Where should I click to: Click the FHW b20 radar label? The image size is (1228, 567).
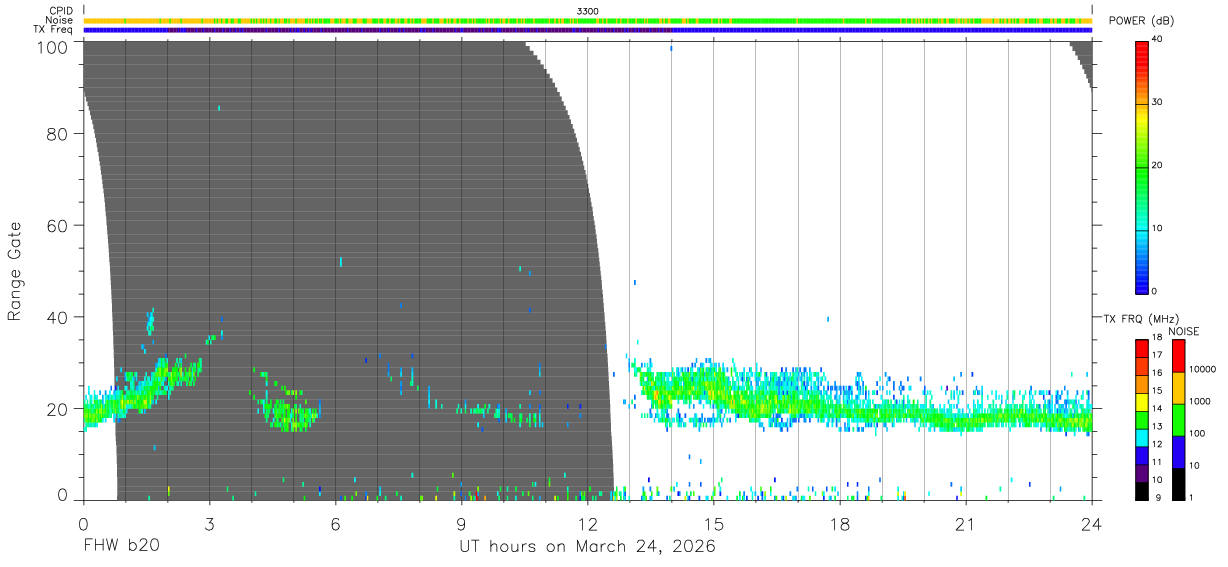click(x=121, y=546)
